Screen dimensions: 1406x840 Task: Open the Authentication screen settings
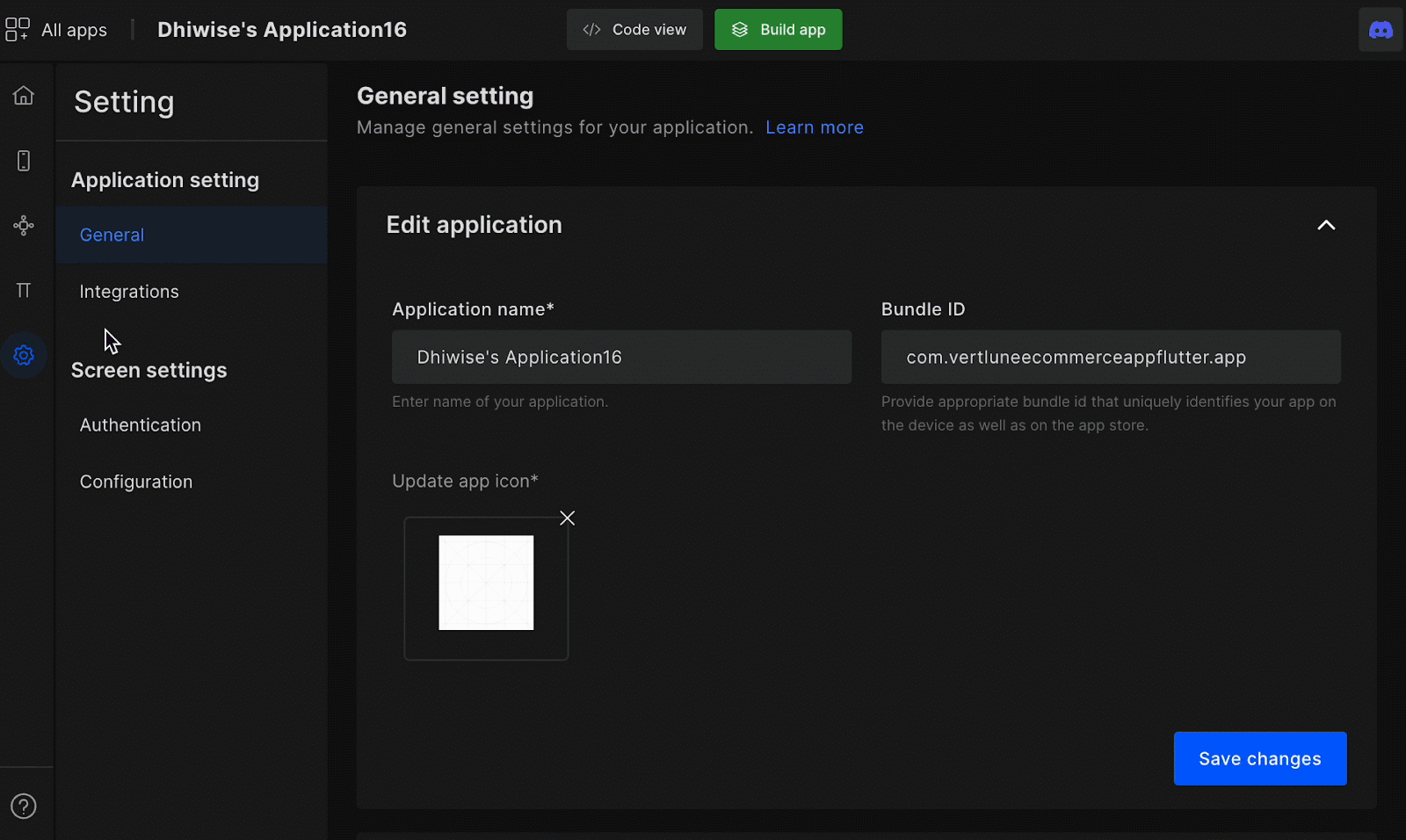[140, 424]
